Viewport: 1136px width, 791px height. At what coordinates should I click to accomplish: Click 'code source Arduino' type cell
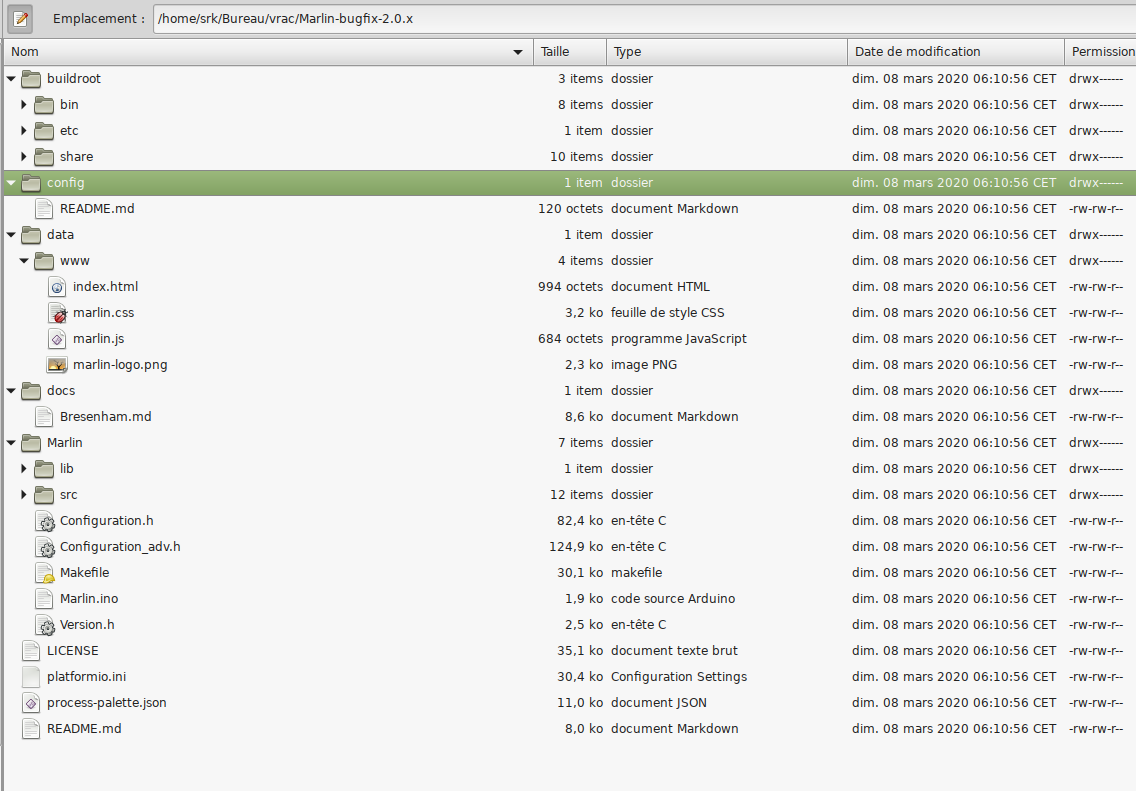(673, 599)
